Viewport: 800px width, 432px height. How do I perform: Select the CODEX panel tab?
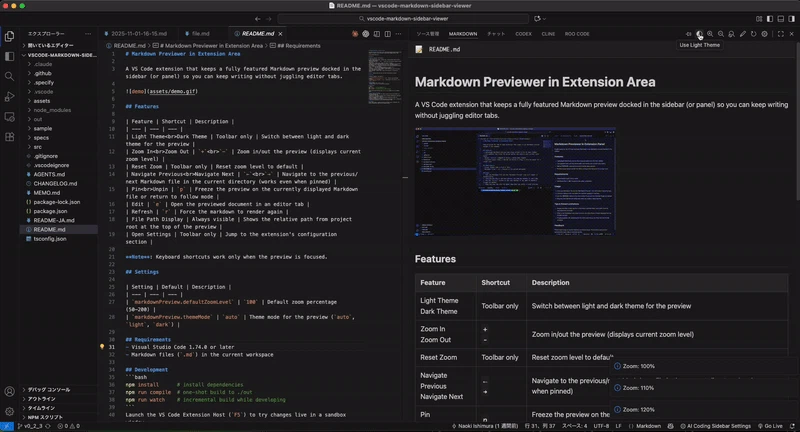pyautogui.click(x=523, y=34)
